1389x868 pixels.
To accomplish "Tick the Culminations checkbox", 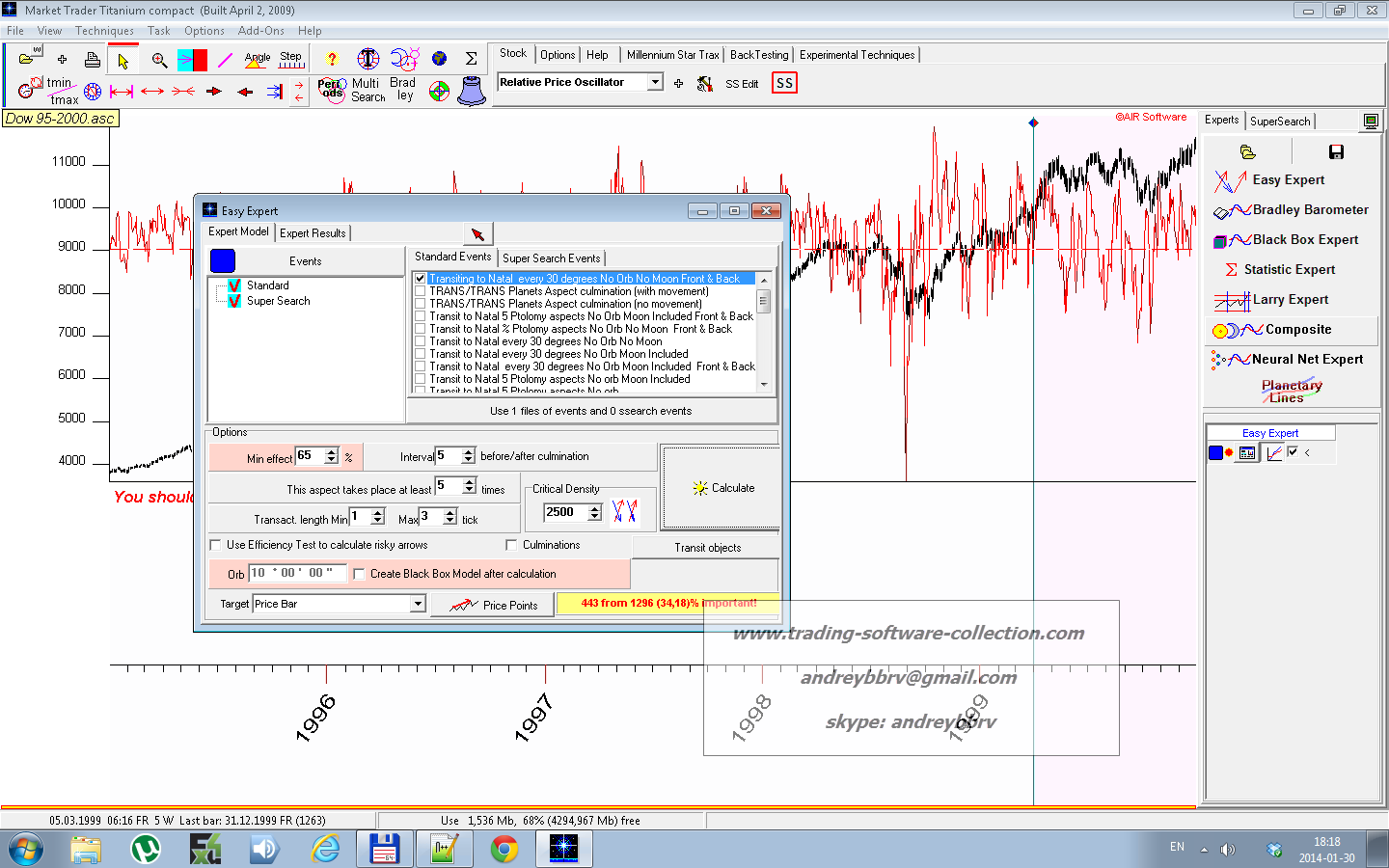I will [512, 545].
